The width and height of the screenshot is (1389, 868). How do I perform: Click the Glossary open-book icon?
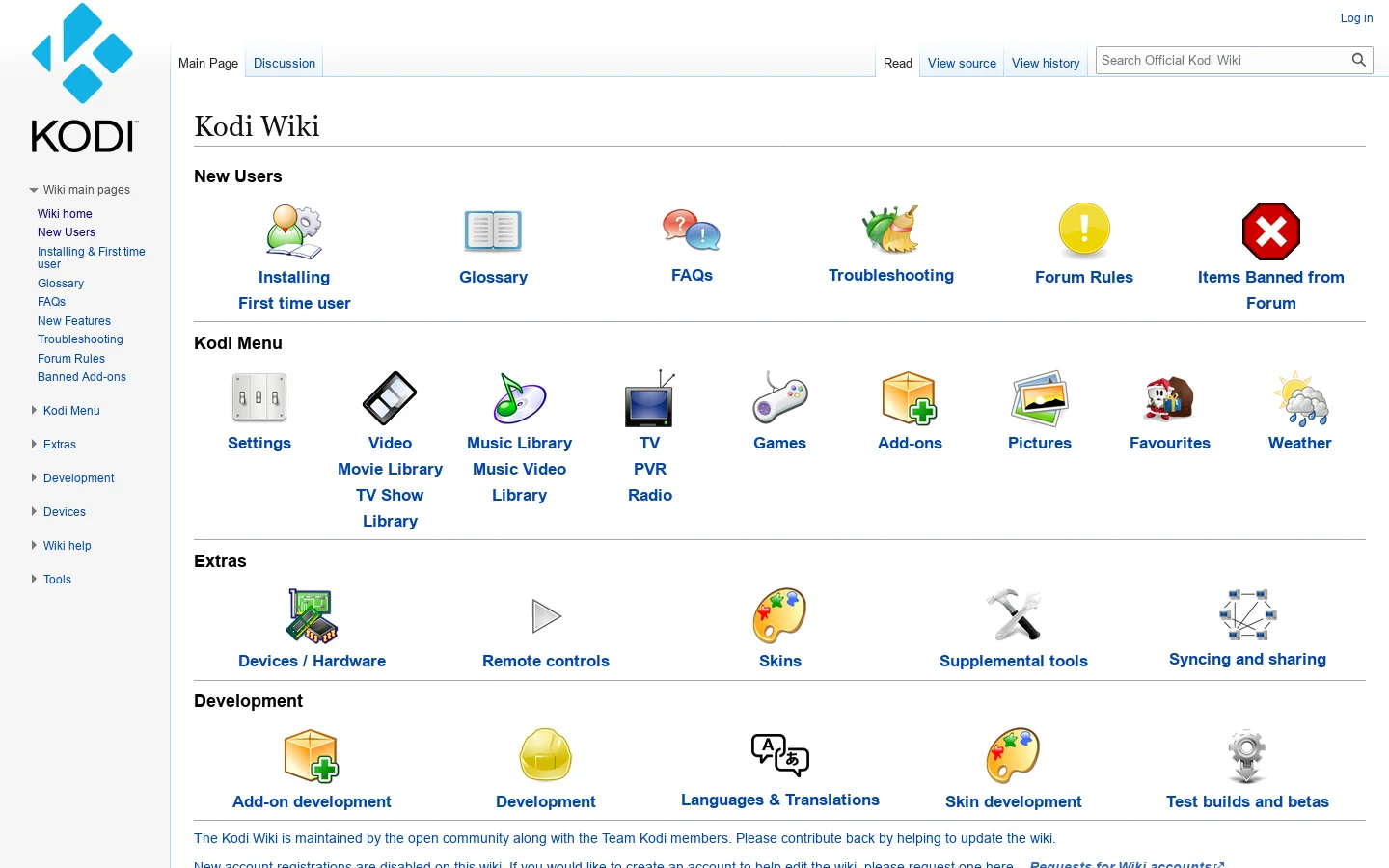[x=493, y=231]
